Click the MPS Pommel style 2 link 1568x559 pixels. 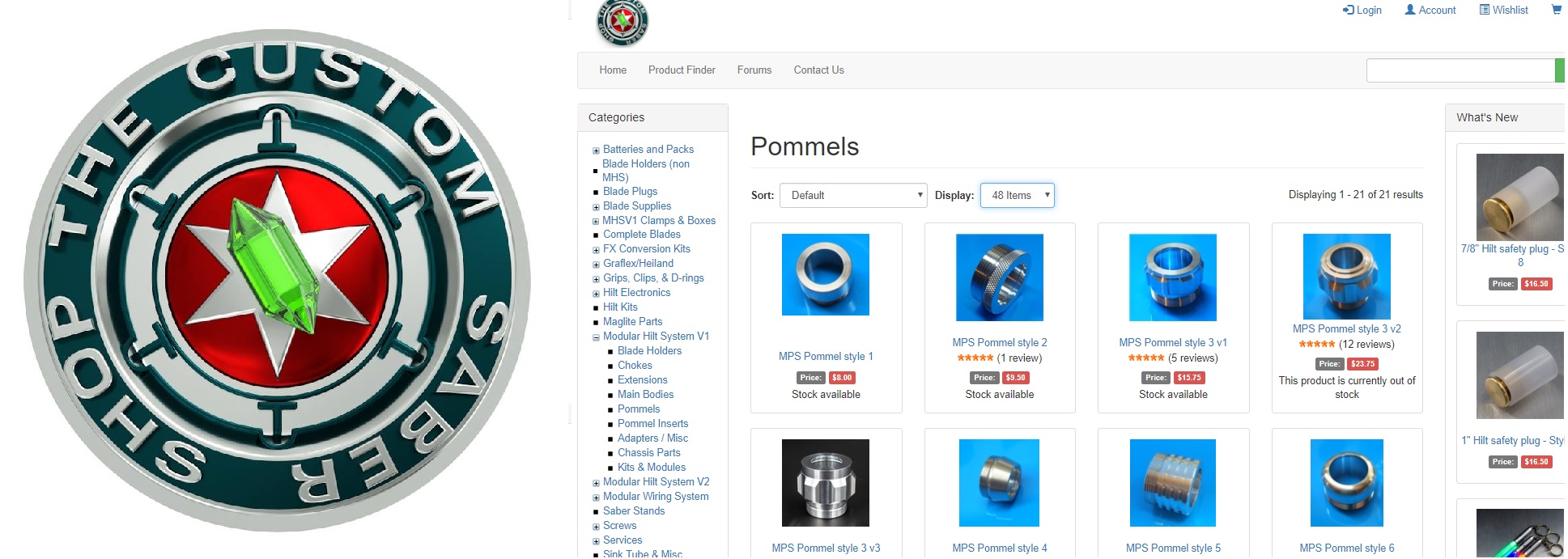click(x=999, y=342)
